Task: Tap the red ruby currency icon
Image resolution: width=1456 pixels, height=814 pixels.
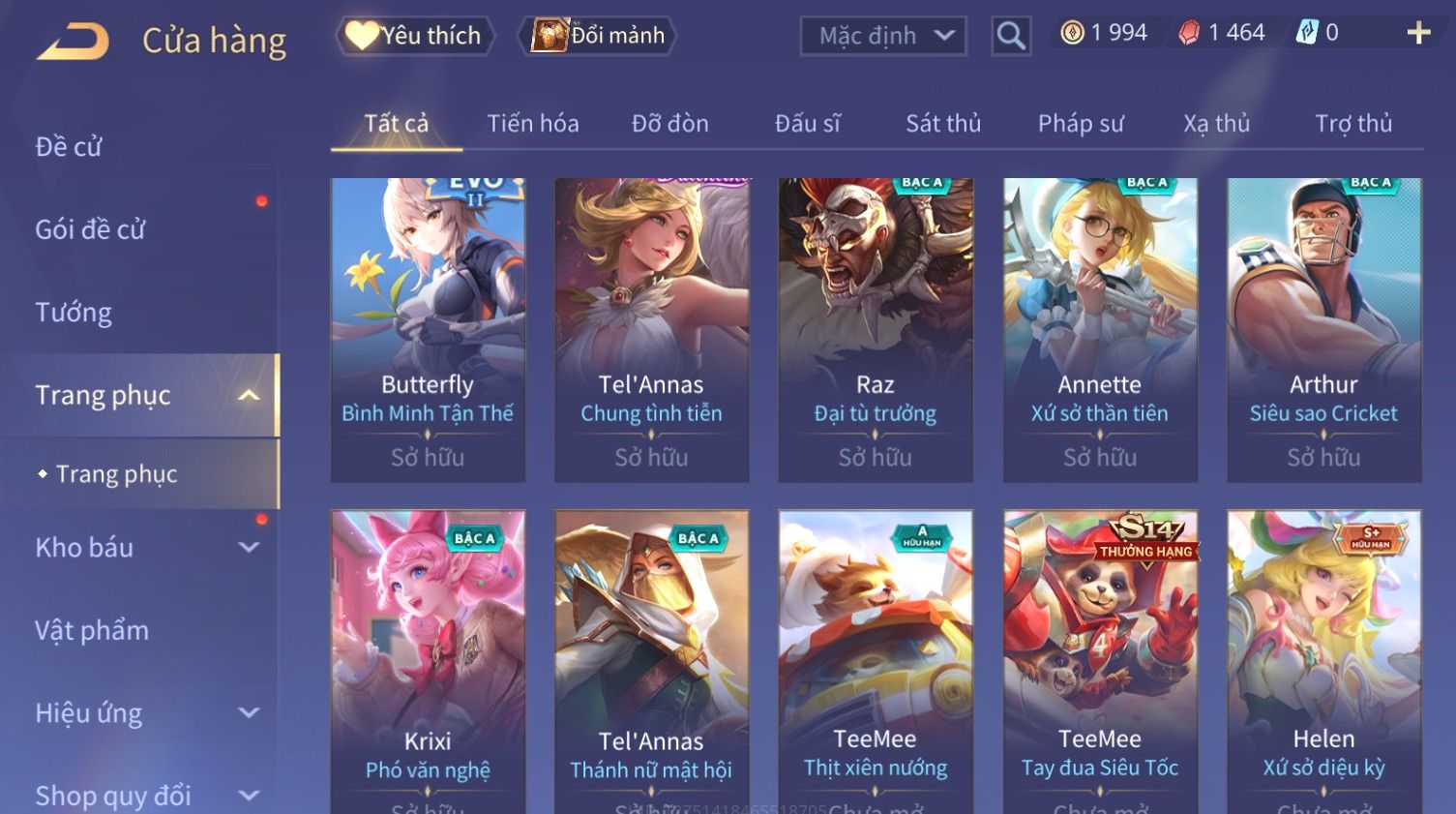Action: 1189,33
